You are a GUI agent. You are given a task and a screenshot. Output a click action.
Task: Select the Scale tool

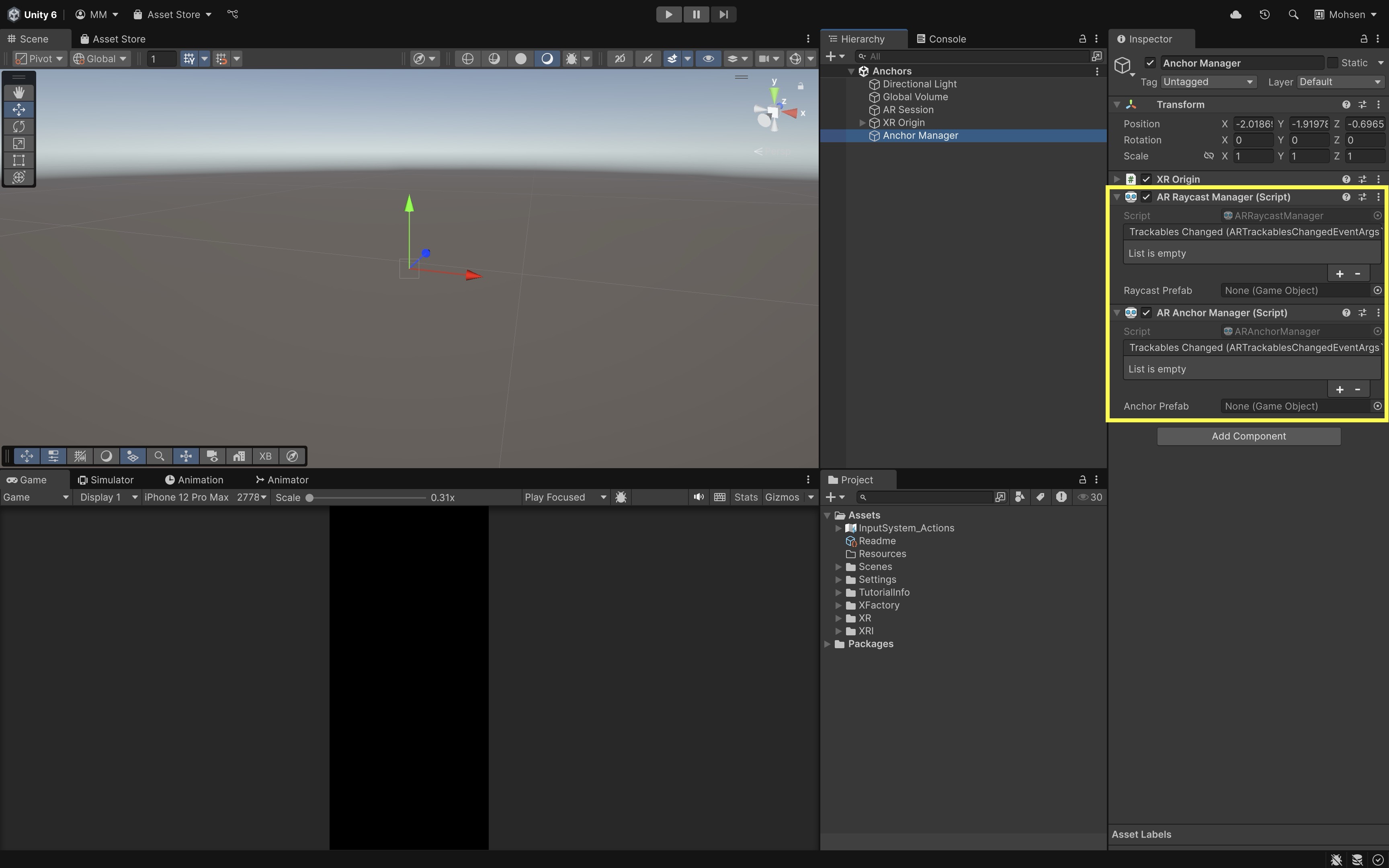click(x=18, y=143)
